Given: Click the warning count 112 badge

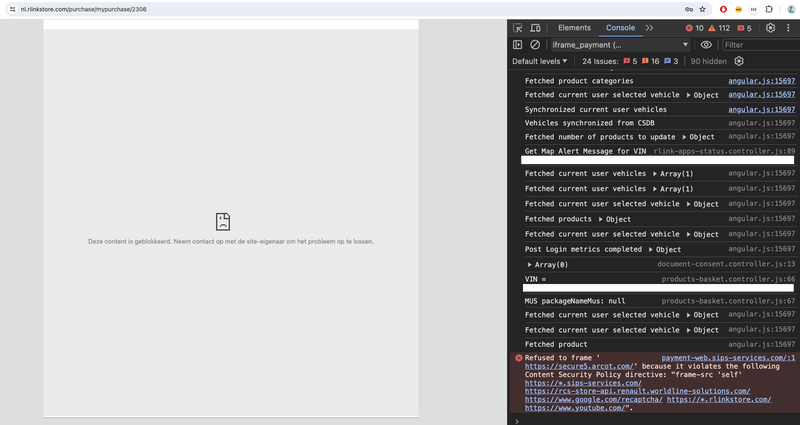Looking at the screenshot, I should 719,28.
